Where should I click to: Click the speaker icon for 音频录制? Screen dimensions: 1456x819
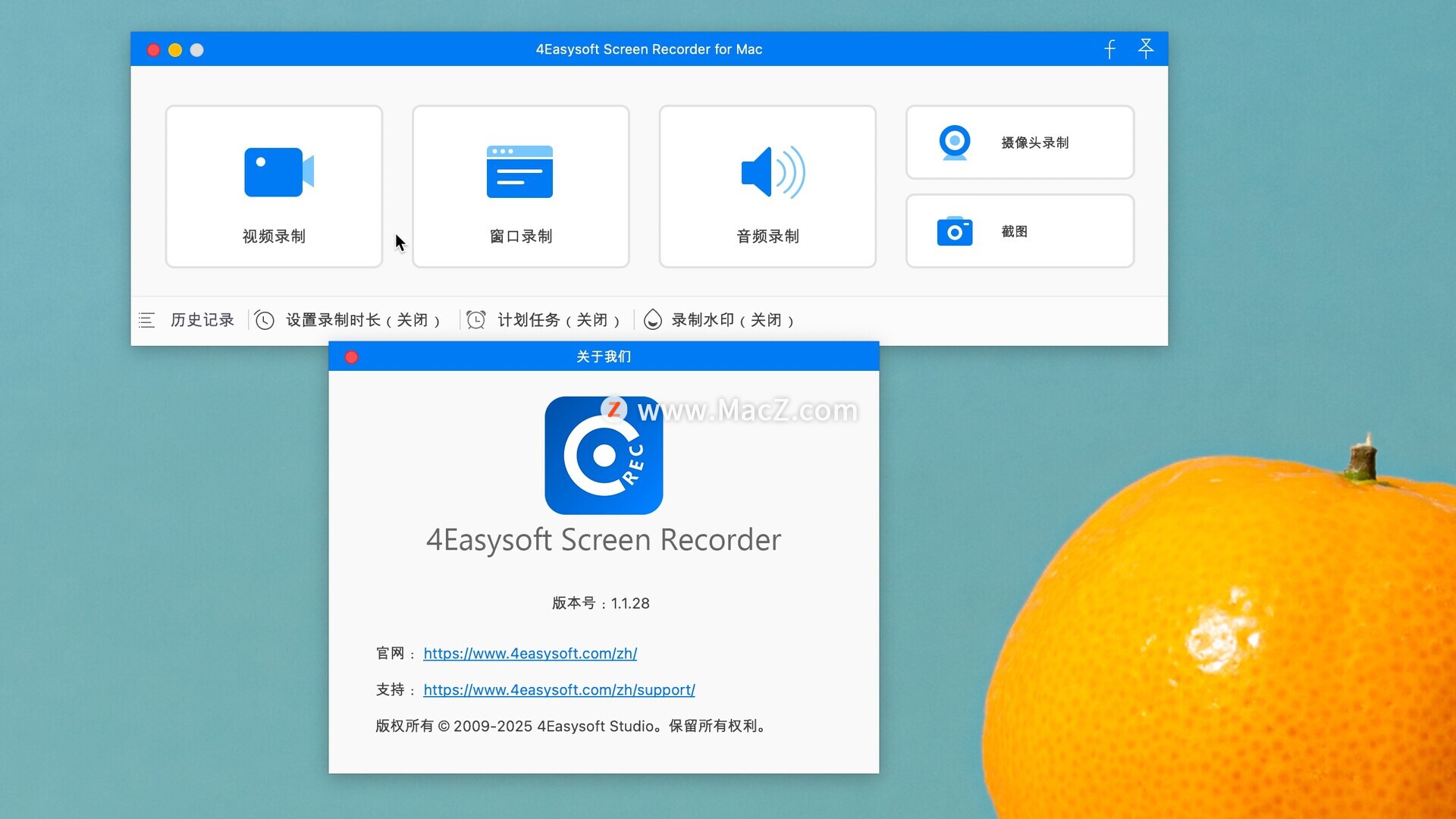click(x=773, y=172)
